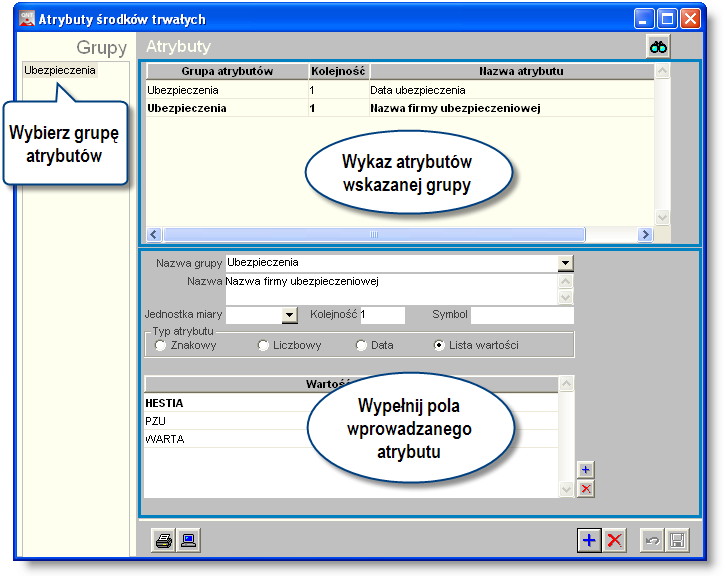This screenshot has width=726, height=576.
Task: Click the horizontal scrollbar thumb of attributes table
Action: point(374,234)
